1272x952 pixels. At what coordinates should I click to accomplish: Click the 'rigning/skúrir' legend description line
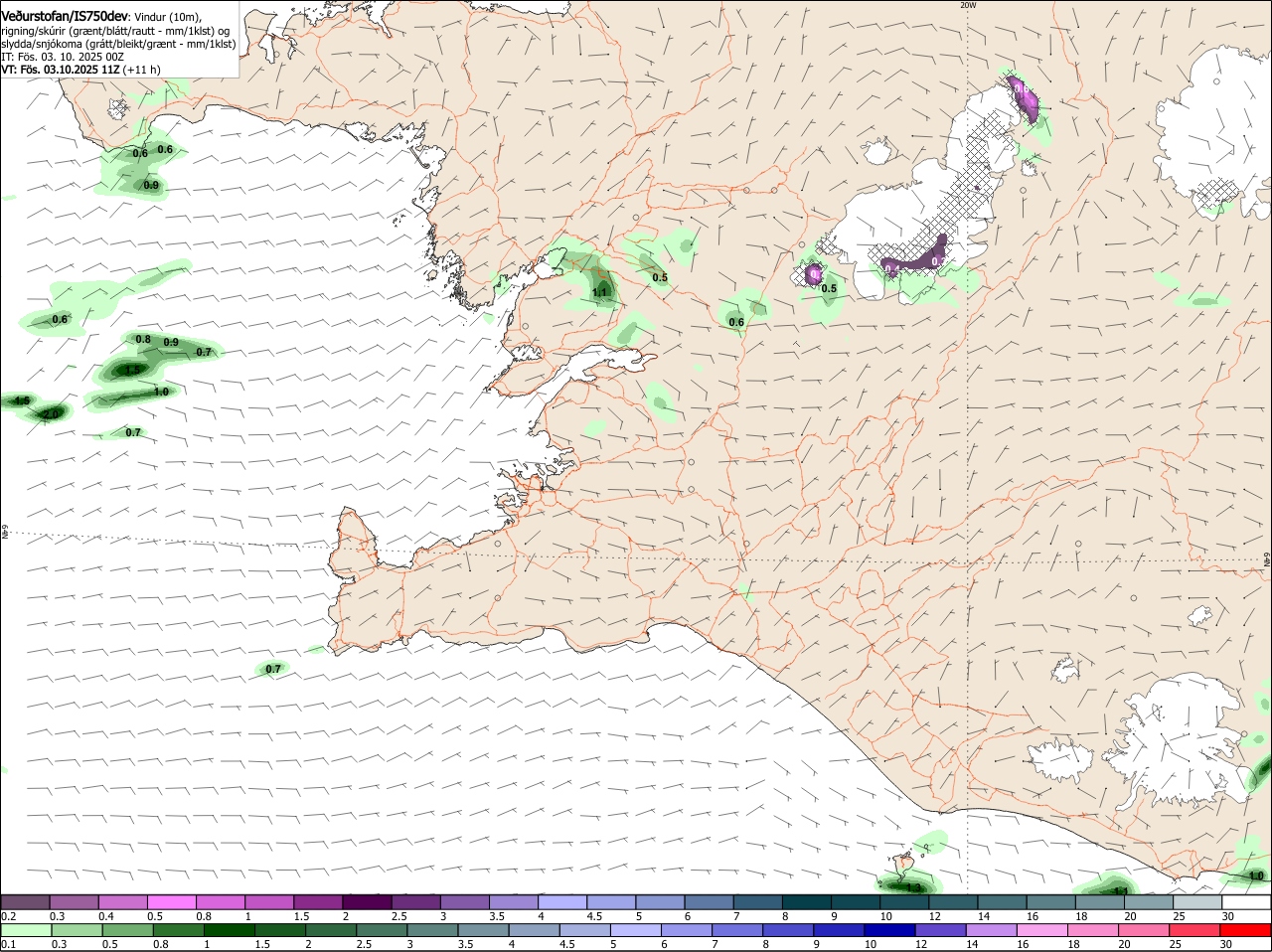pos(114,31)
